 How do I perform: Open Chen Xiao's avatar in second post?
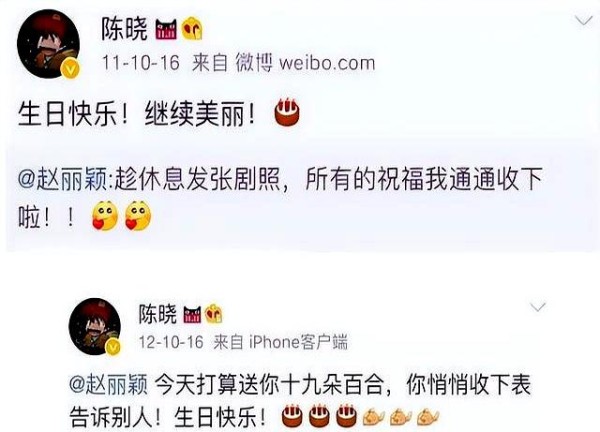95,326
